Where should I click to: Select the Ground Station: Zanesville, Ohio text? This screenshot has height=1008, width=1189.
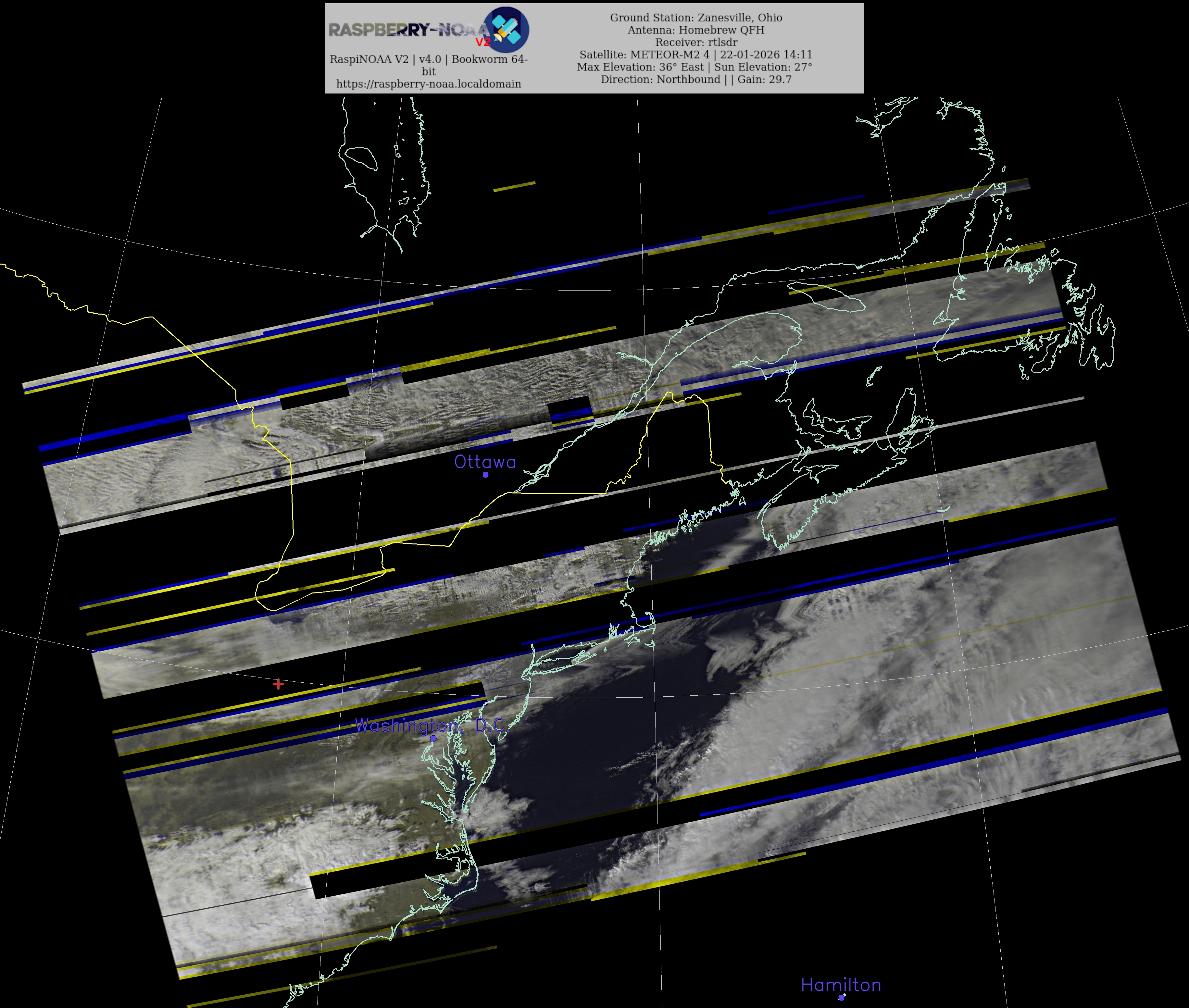pos(696,18)
